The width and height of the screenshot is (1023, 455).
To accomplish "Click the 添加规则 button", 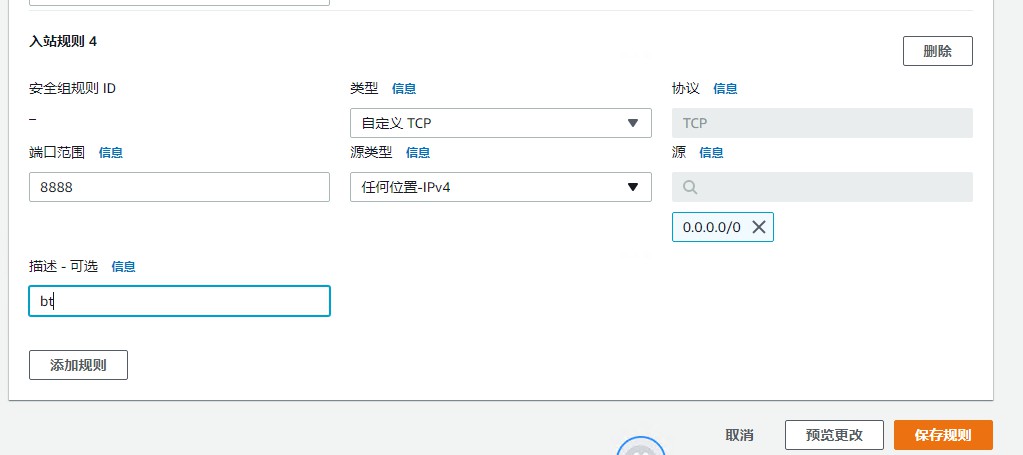I will click(78, 365).
